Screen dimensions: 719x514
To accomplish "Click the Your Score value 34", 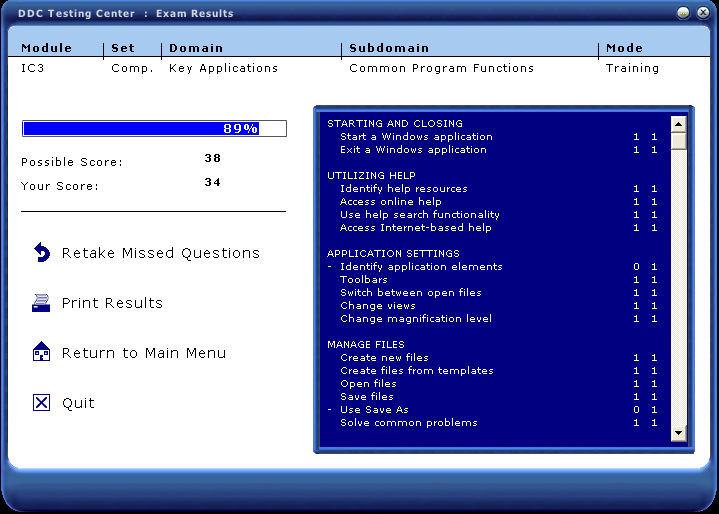I will coord(213,182).
